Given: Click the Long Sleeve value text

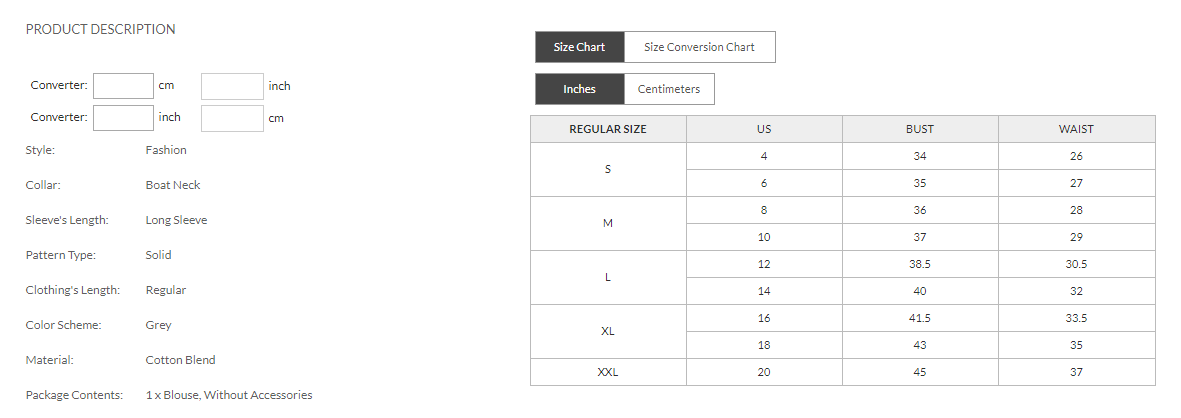Looking at the screenshot, I should tap(176, 220).
